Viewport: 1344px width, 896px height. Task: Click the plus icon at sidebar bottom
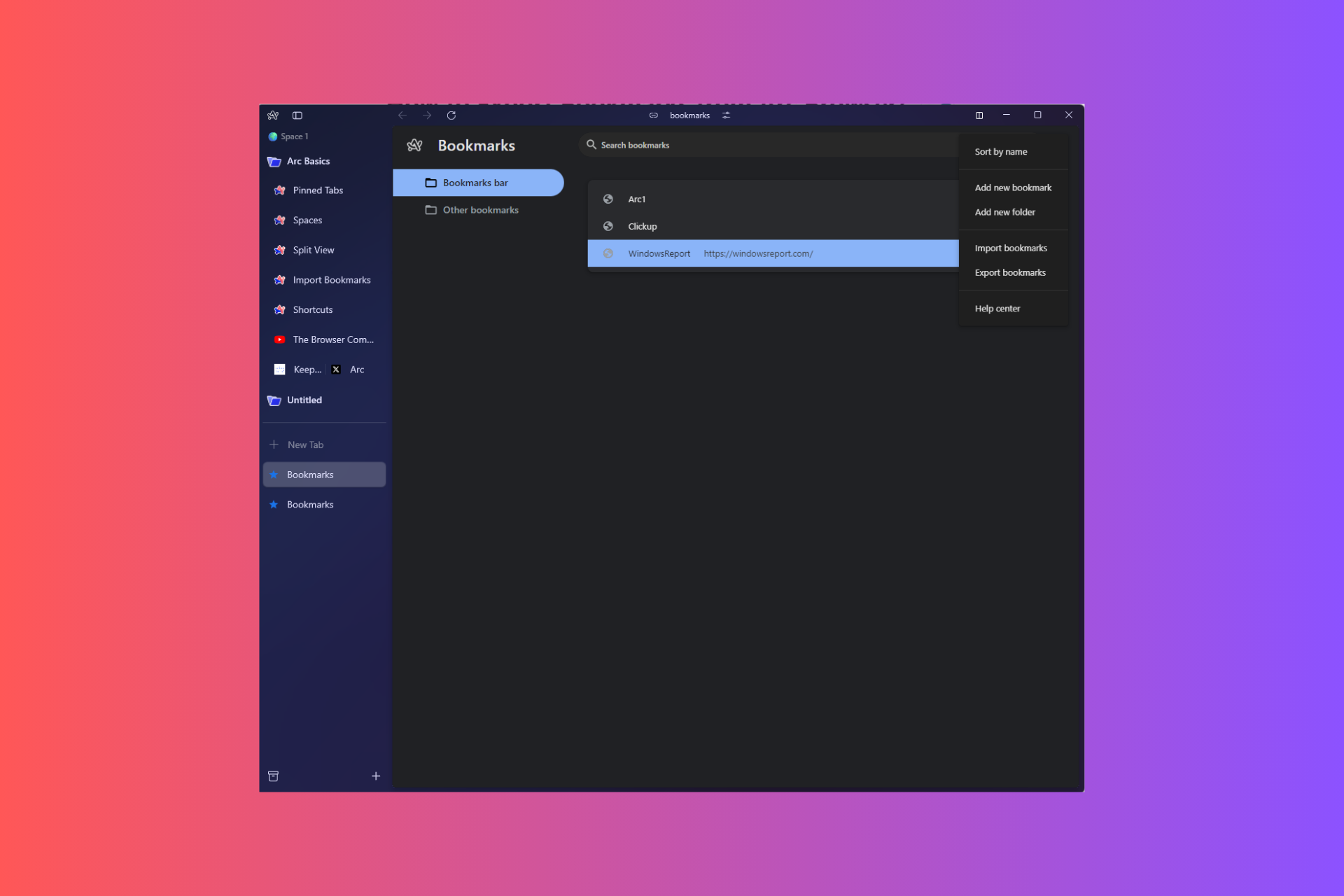click(x=376, y=776)
